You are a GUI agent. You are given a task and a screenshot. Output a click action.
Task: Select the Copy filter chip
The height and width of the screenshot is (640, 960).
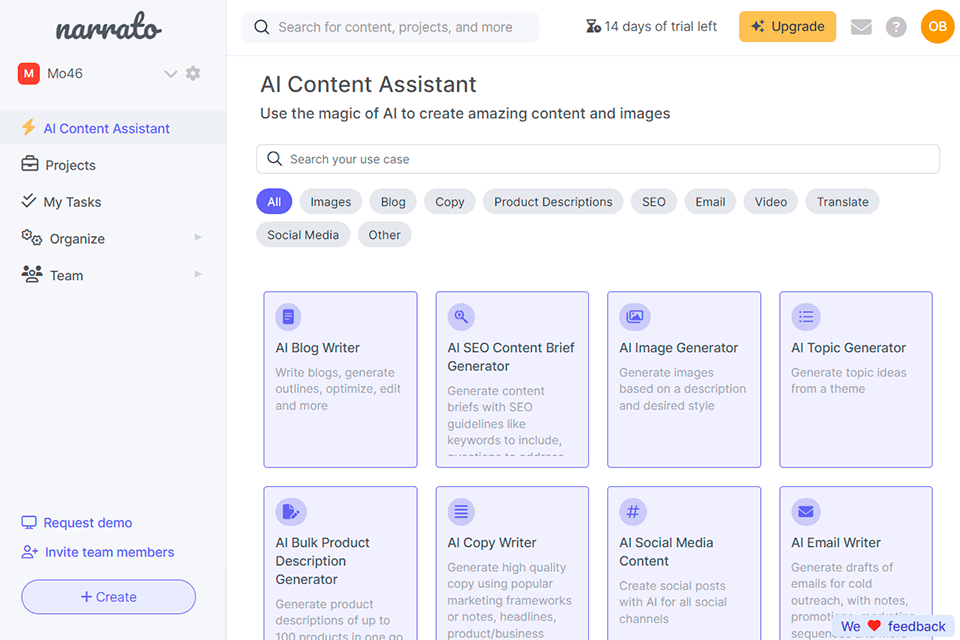[x=449, y=201]
